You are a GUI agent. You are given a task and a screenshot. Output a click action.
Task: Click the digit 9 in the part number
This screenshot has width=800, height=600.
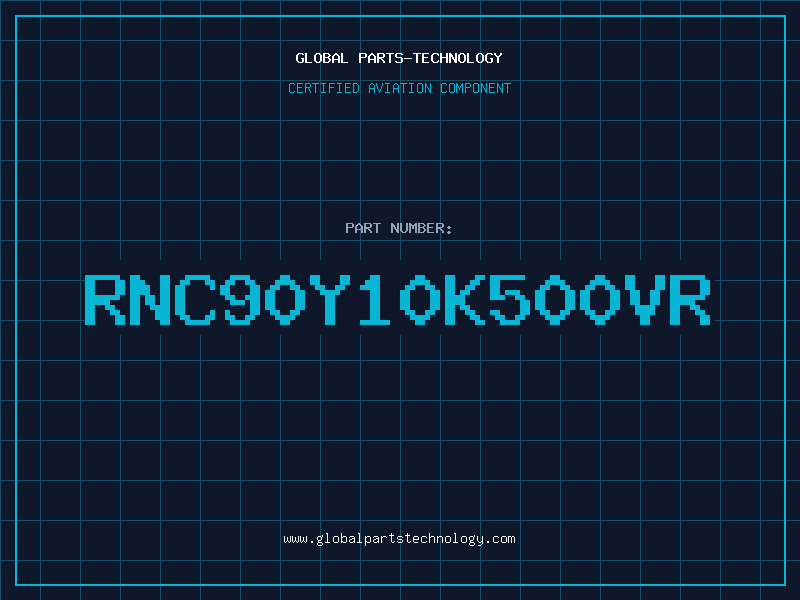pos(239,299)
